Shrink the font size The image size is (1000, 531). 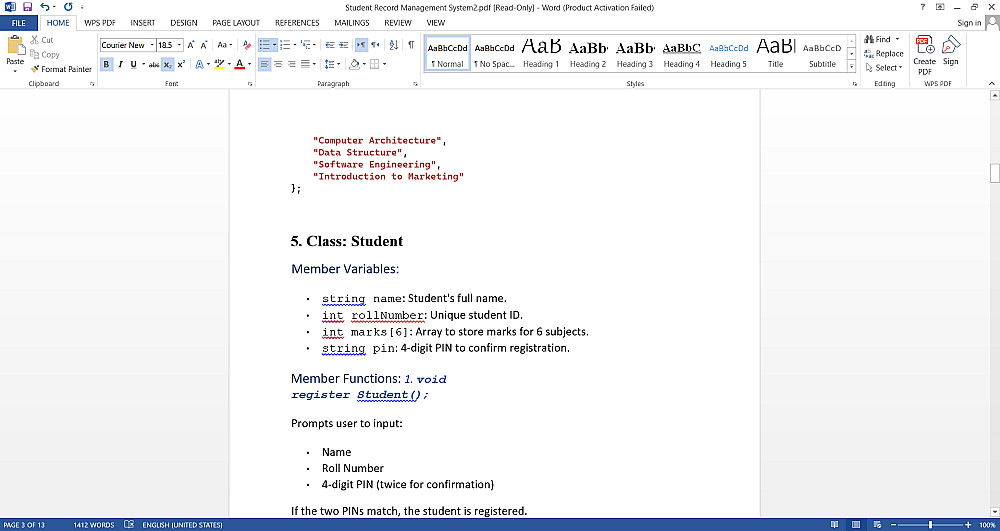[203, 45]
